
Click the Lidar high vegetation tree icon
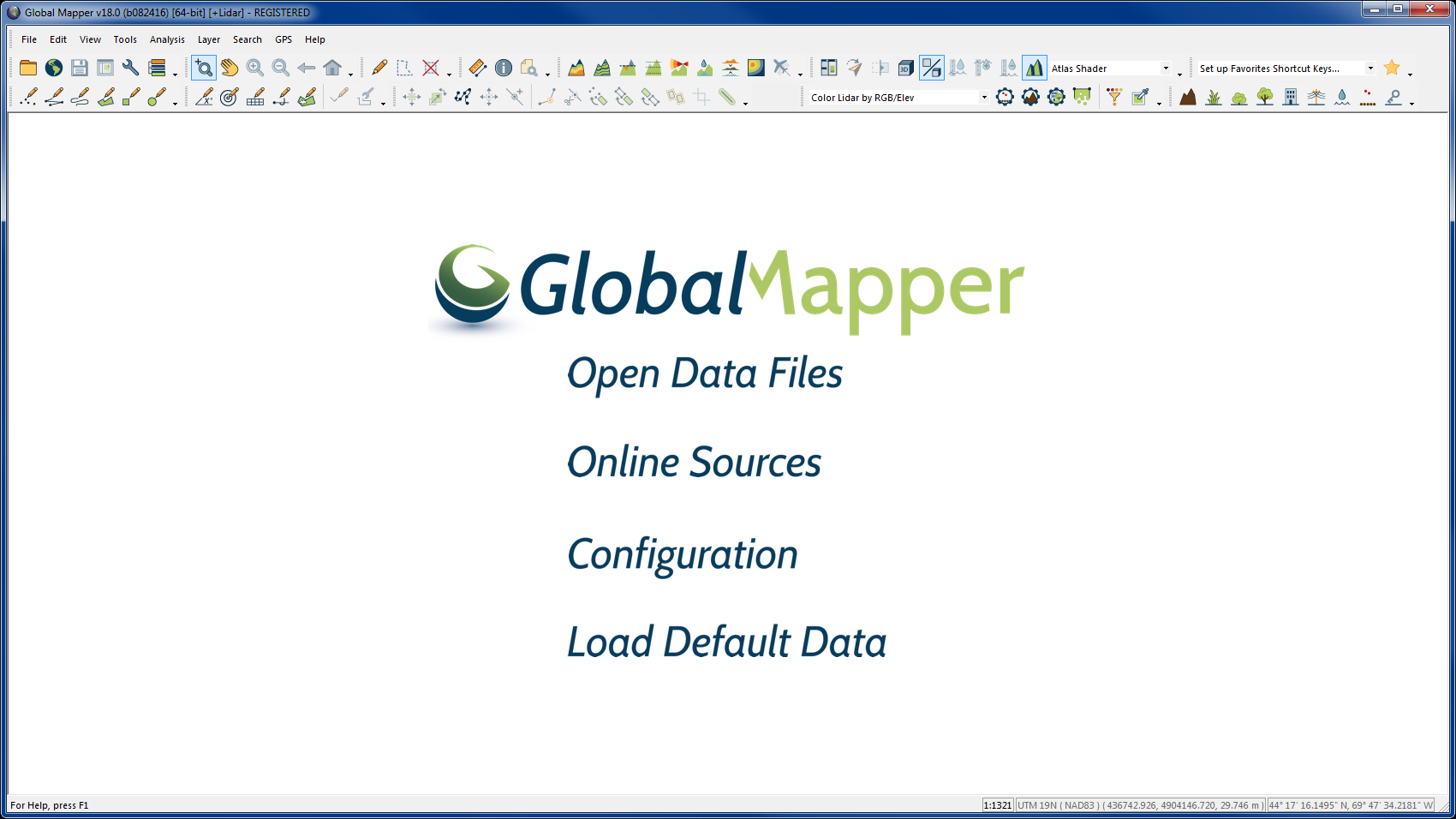pyautogui.click(x=1265, y=97)
